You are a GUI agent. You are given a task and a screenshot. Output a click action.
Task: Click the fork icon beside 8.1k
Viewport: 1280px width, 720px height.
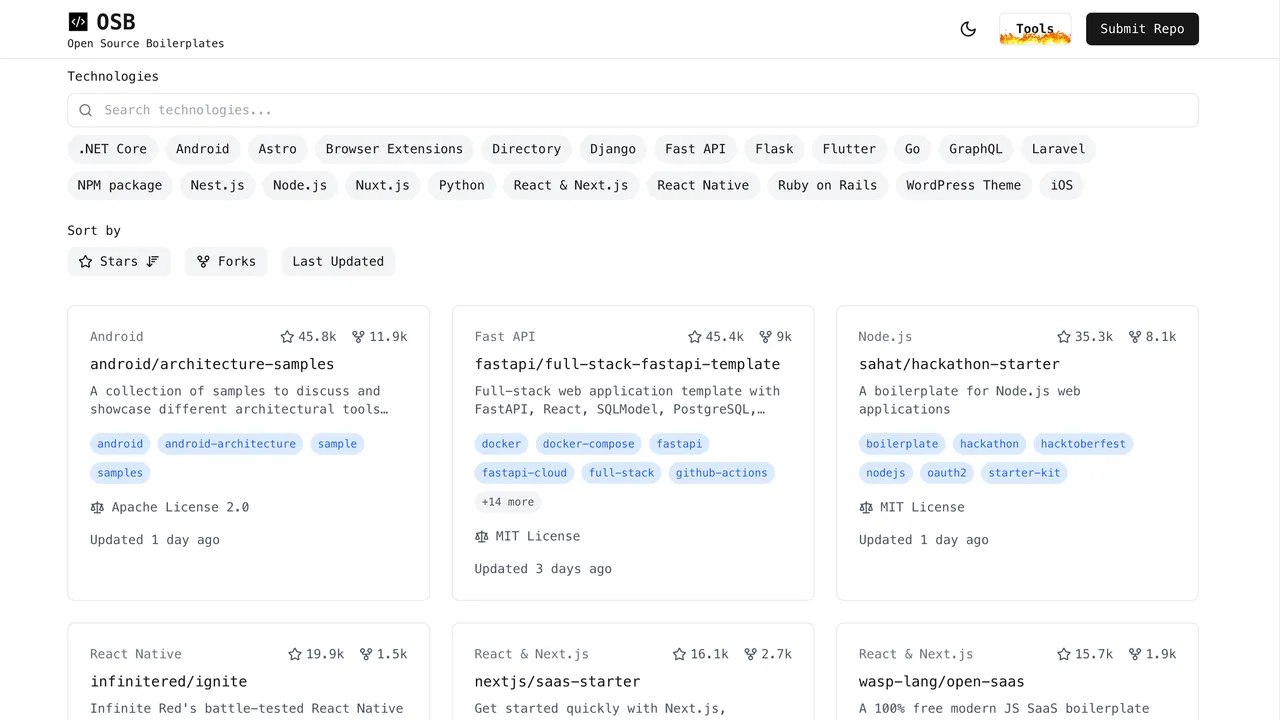point(1135,337)
